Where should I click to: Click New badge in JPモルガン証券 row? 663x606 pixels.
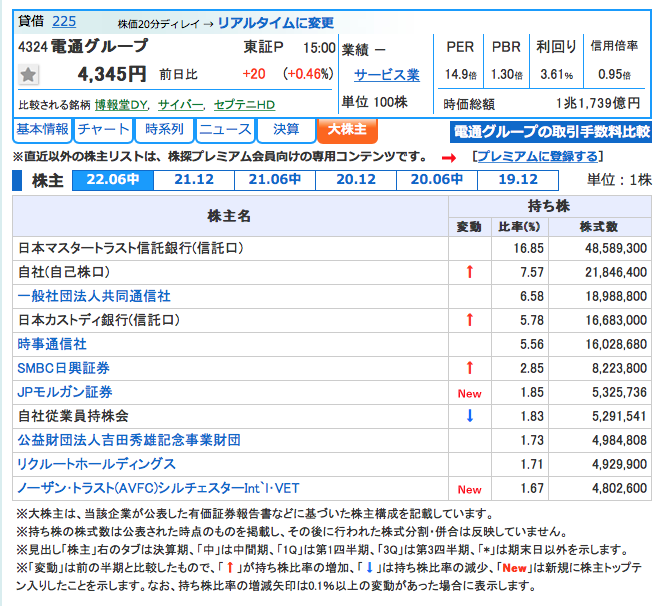tap(469, 394)
